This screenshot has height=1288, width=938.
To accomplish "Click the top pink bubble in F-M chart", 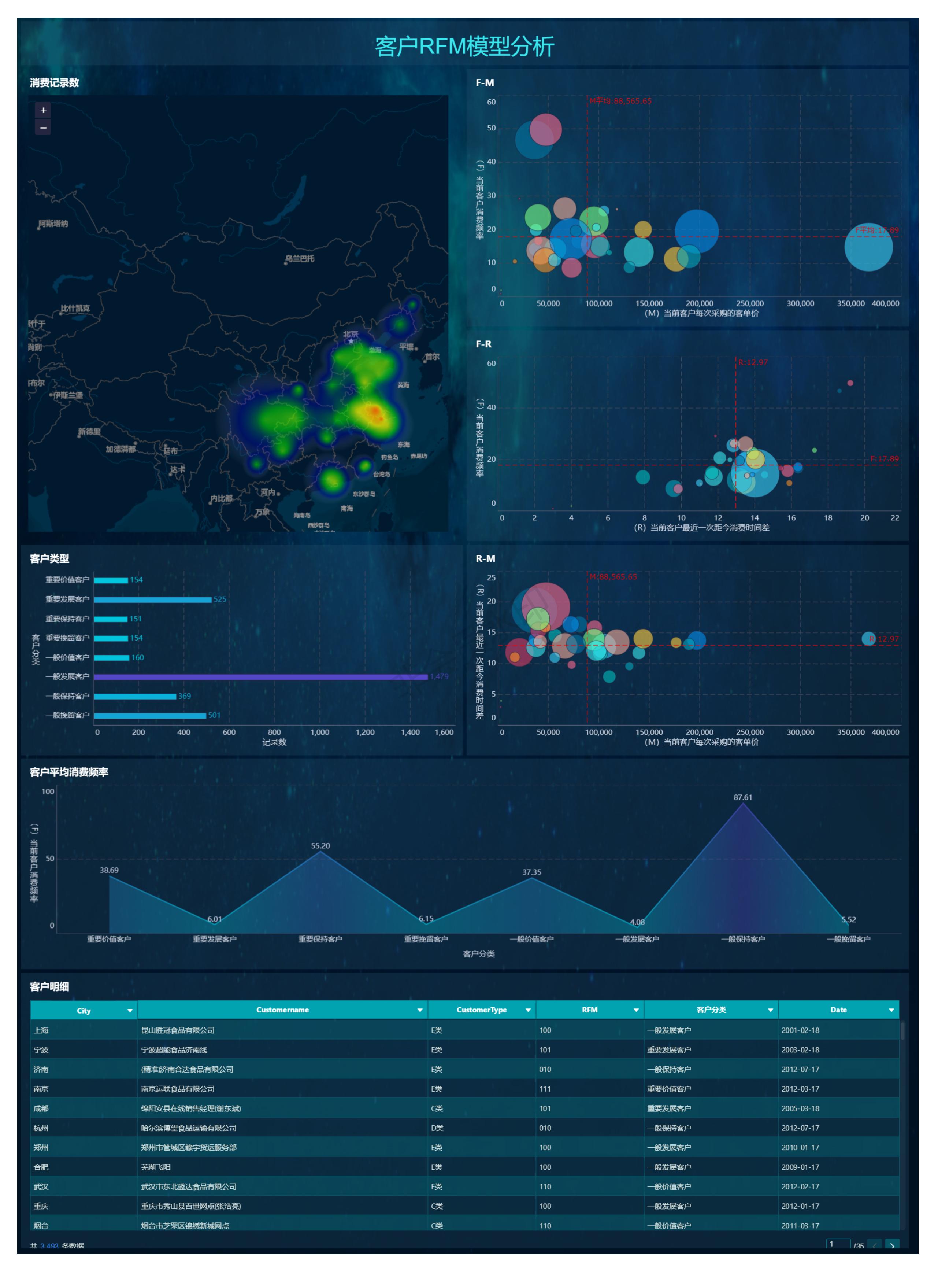I will pyautogui.click(x=546, y=129).
